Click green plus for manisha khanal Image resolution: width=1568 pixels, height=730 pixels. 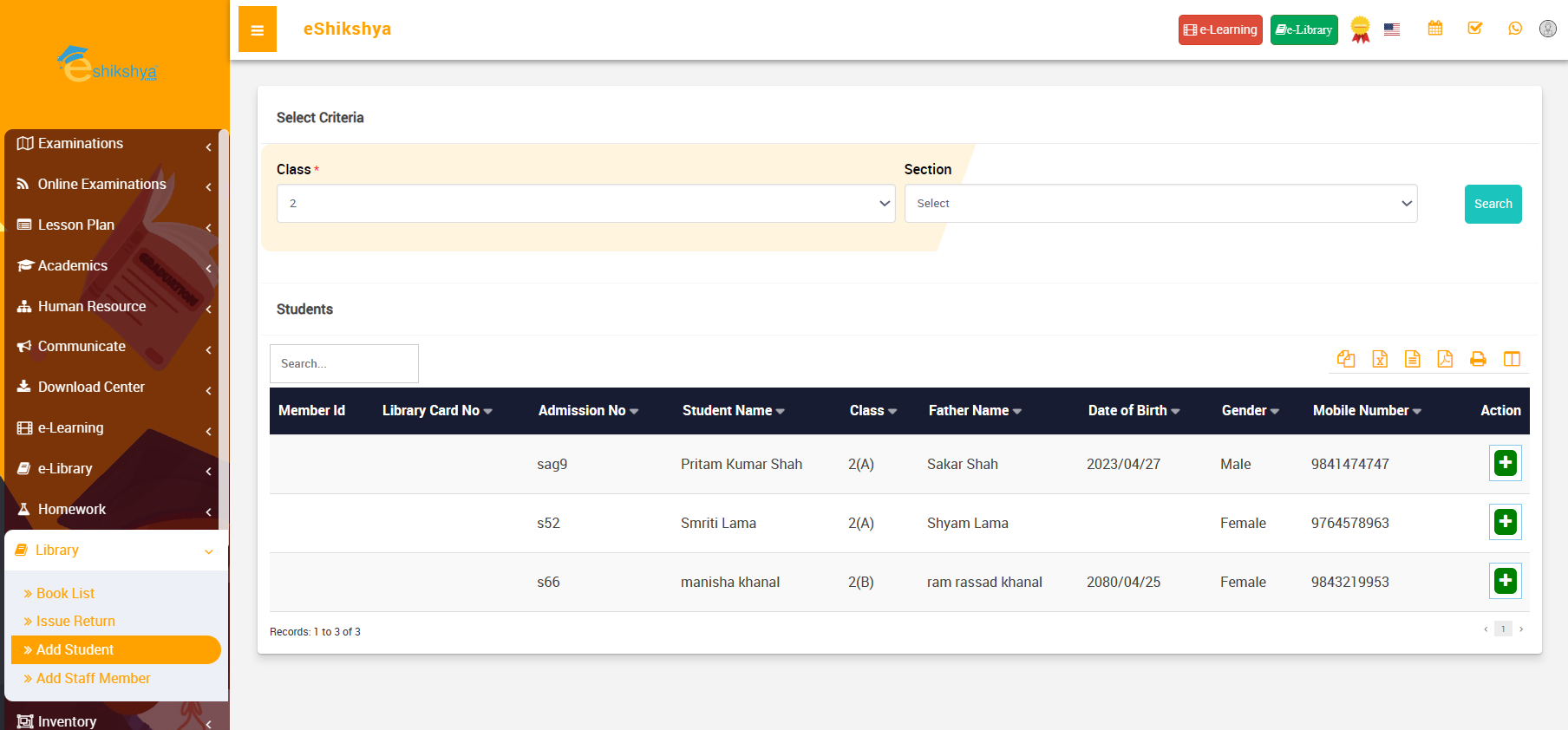(x=1505, y=581)
